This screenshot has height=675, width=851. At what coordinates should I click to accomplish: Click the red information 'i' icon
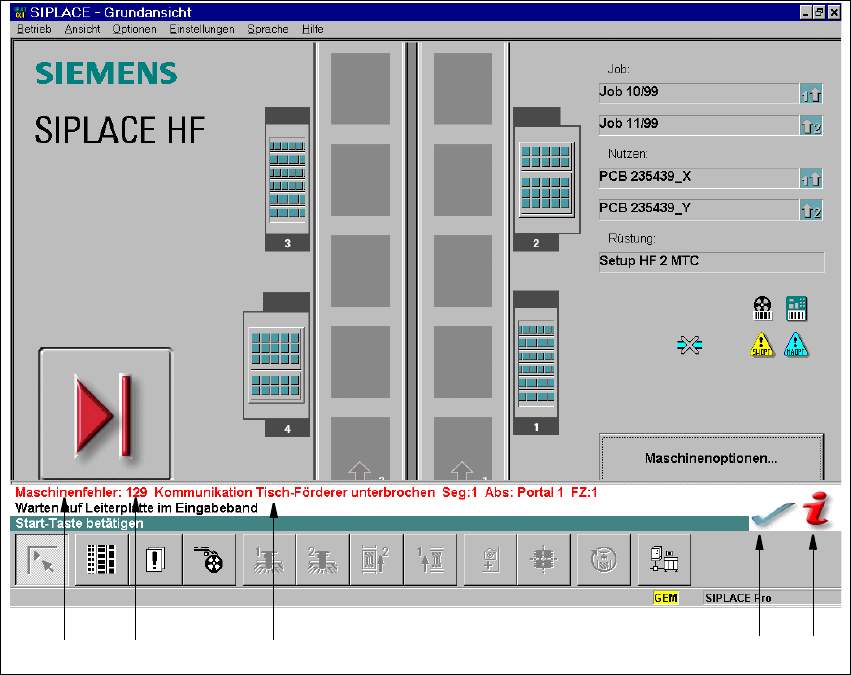[x=817, y=509]
